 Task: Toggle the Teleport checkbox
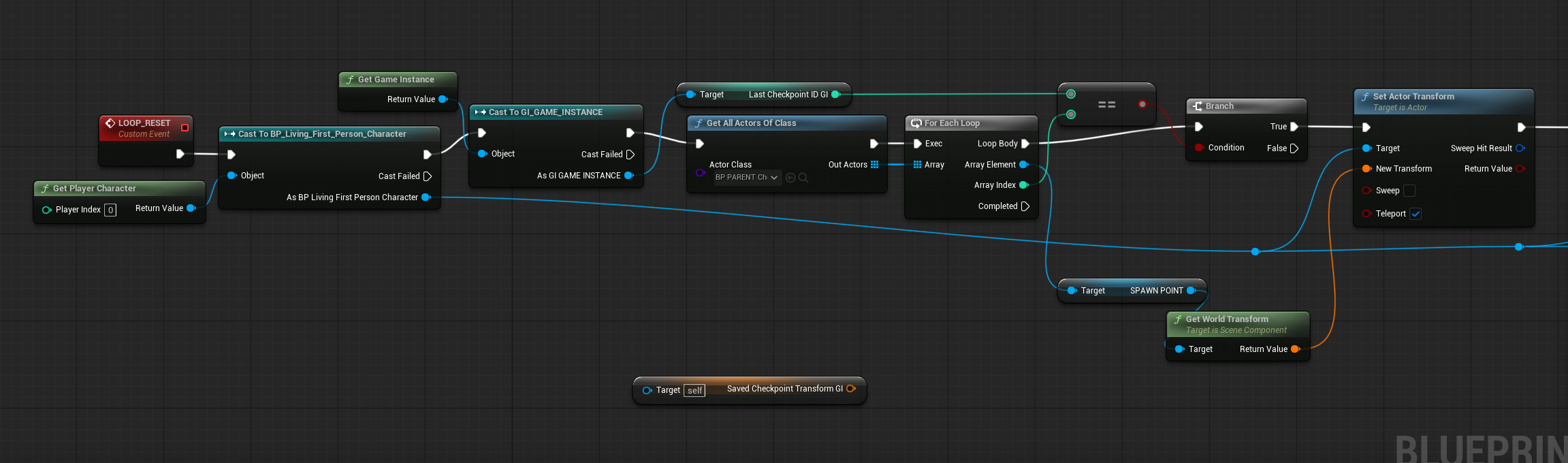[1415, 214]
